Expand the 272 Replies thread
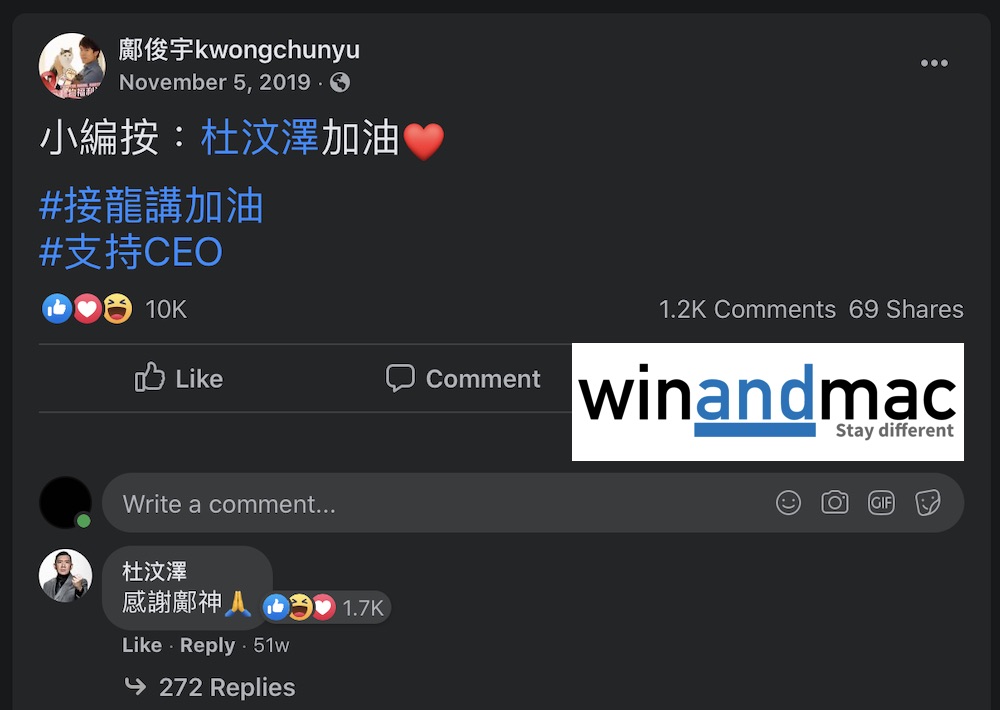Image resolution: width=1000 pixels, height=710 pixels. (x=209, y=687)
